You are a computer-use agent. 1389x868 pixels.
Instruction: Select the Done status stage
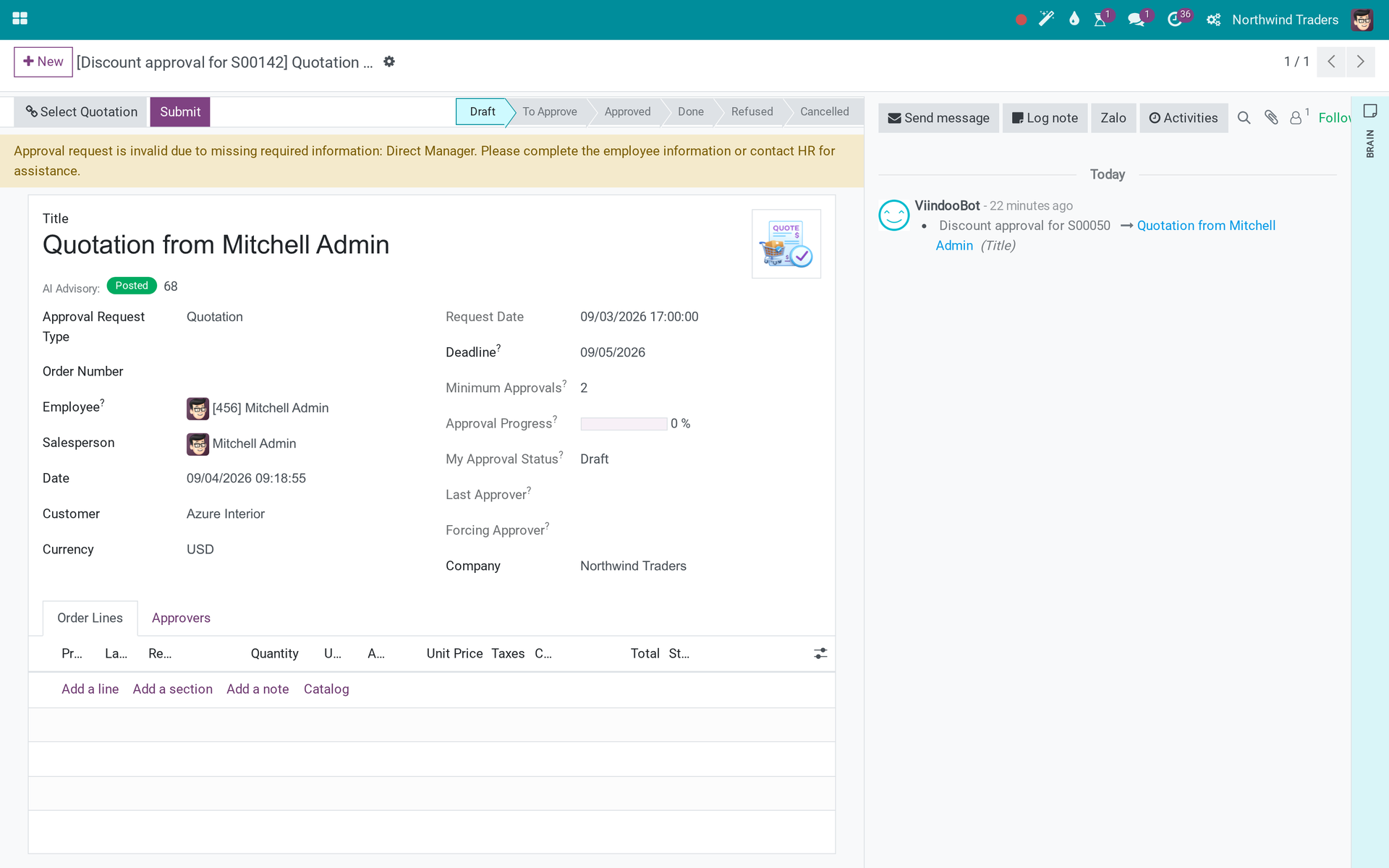[x=690, y=111]
